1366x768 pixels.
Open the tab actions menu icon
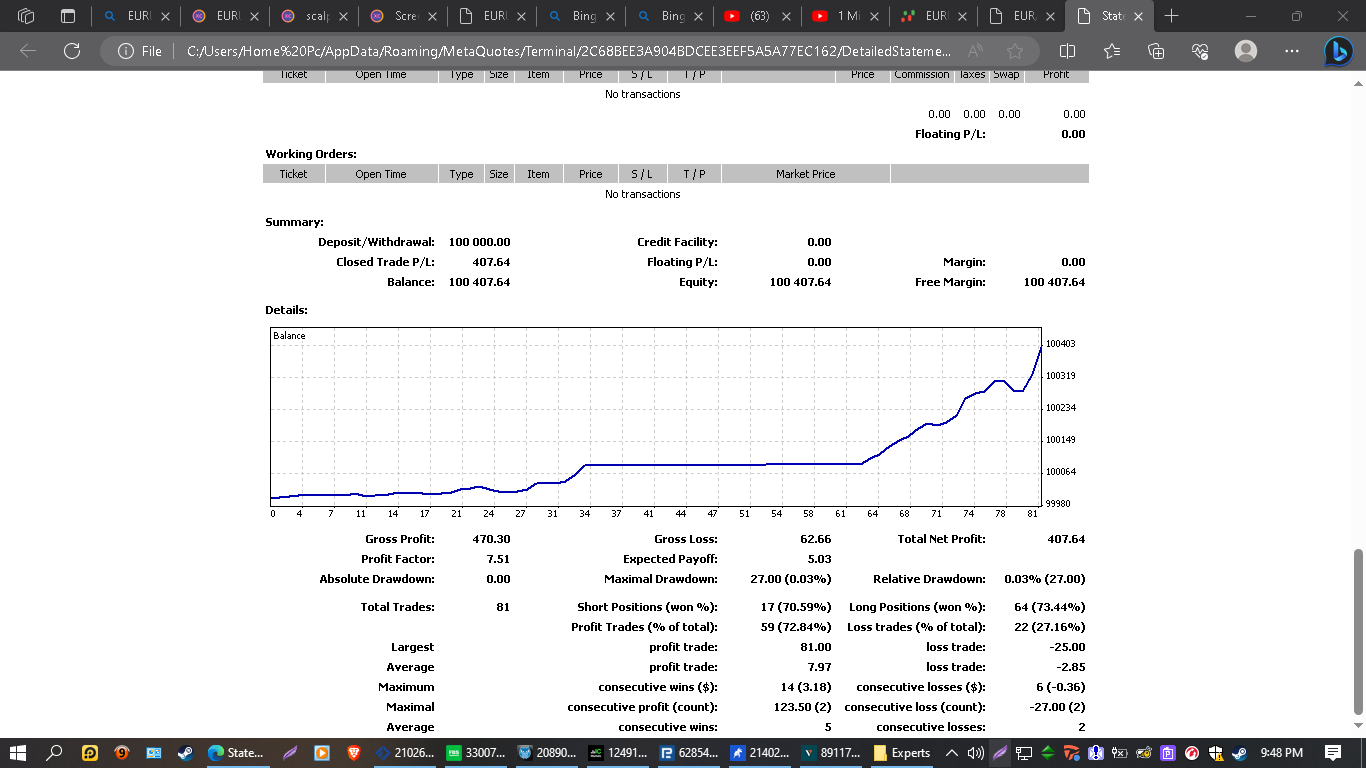(68, 16)
